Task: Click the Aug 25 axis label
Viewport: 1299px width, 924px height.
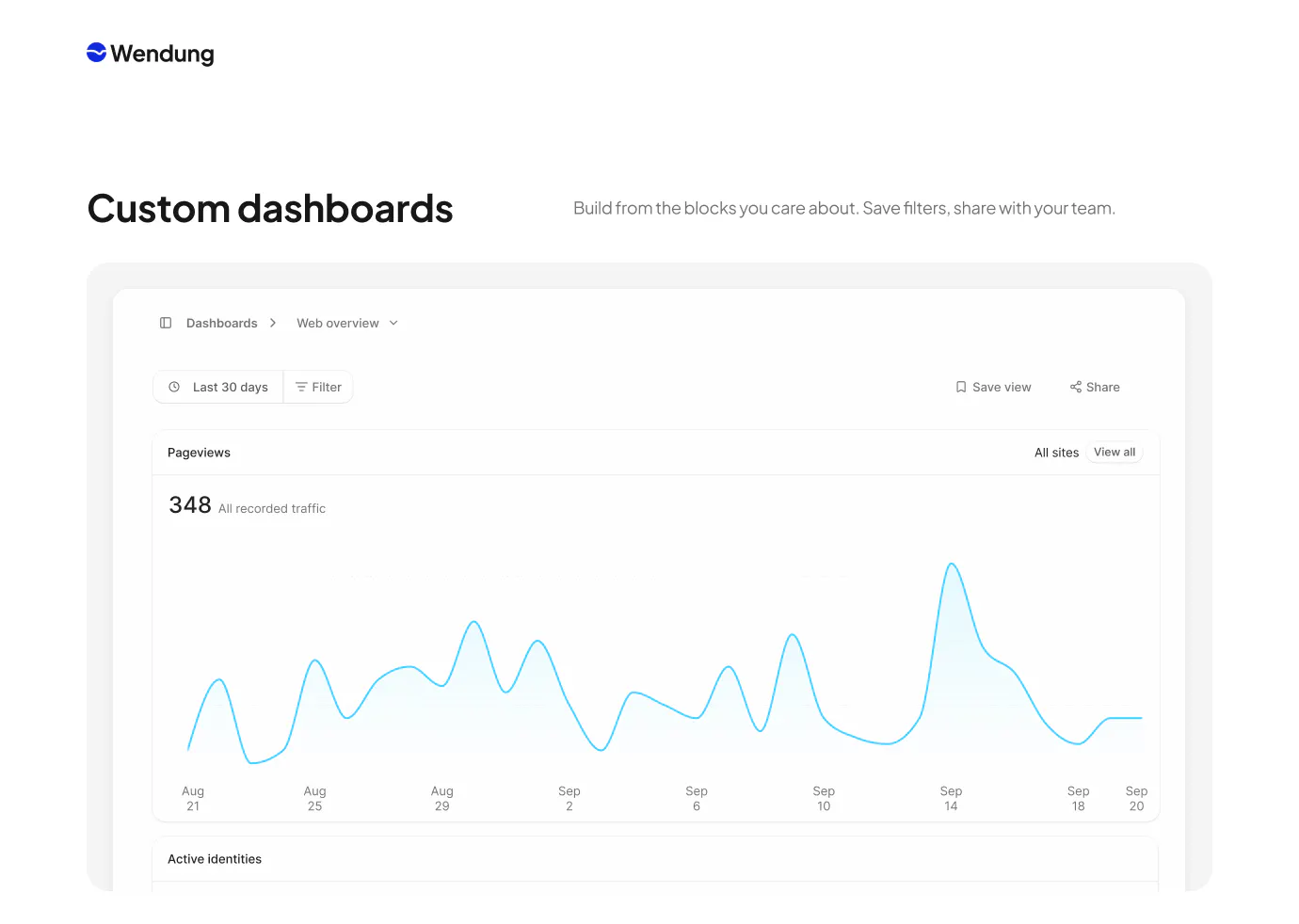Action: click(x=314, y=798)
